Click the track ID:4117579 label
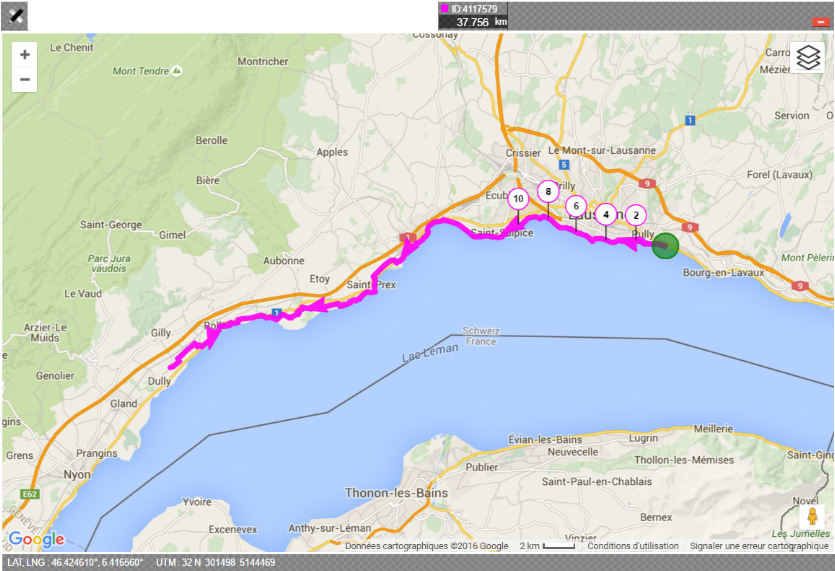 [474, 9]
